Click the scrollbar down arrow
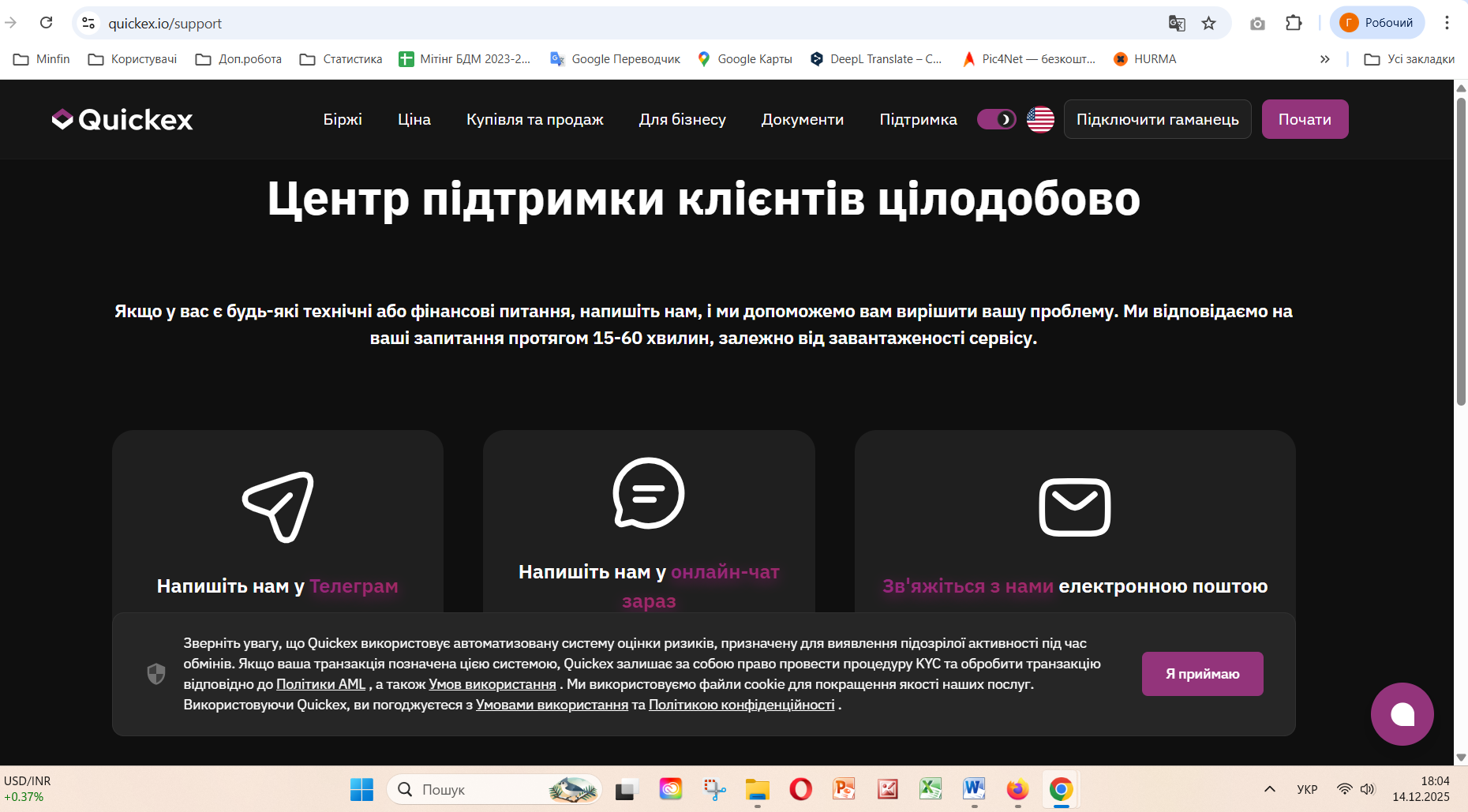This screenshot has height=812, width=1468. (1461, 757)
